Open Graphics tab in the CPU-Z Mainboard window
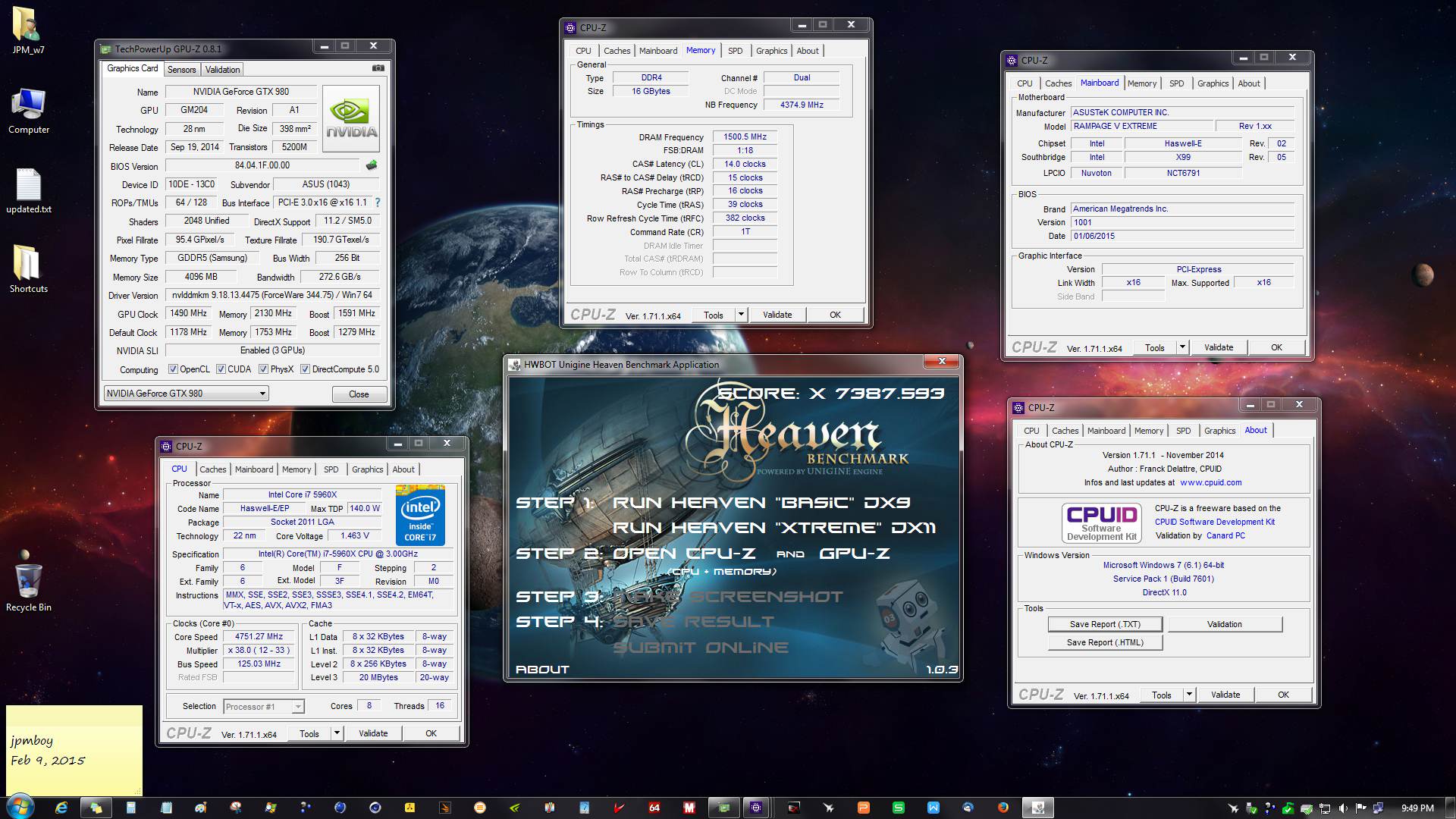Screen dimensions: 1456x819 point(1213,83)
